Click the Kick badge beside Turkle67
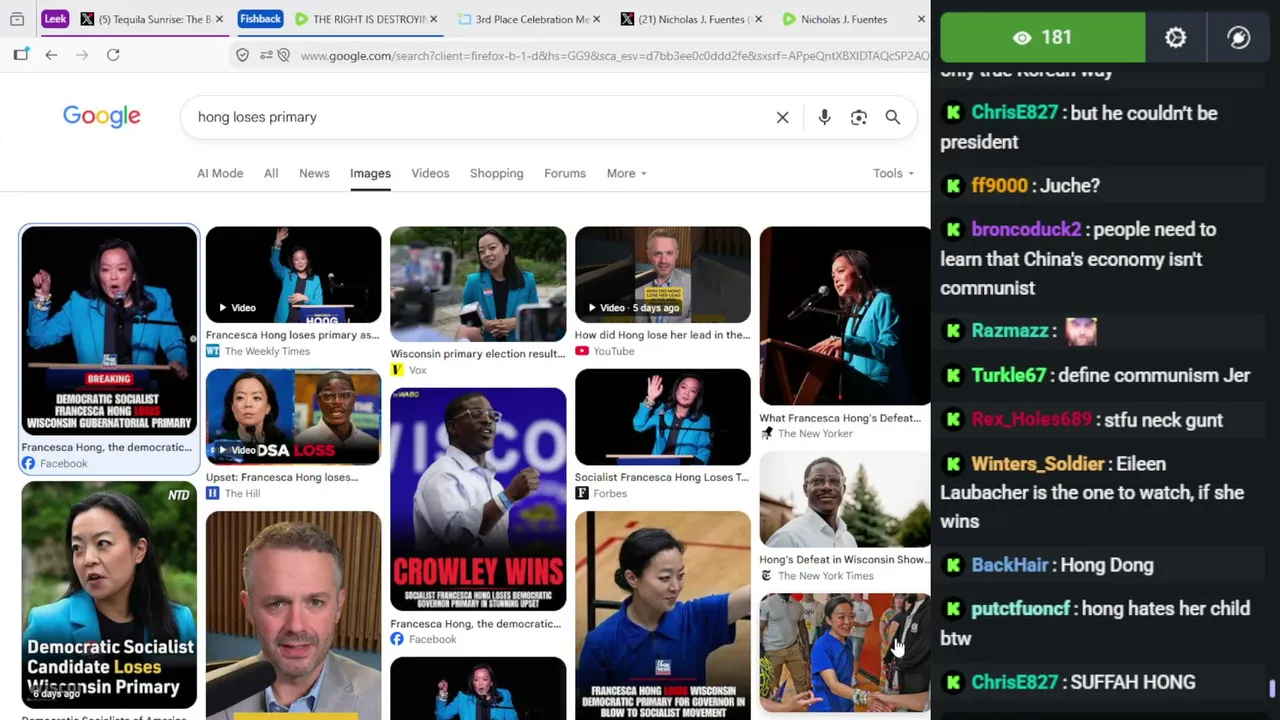The image size is (1280, 720). coord(953,375)
